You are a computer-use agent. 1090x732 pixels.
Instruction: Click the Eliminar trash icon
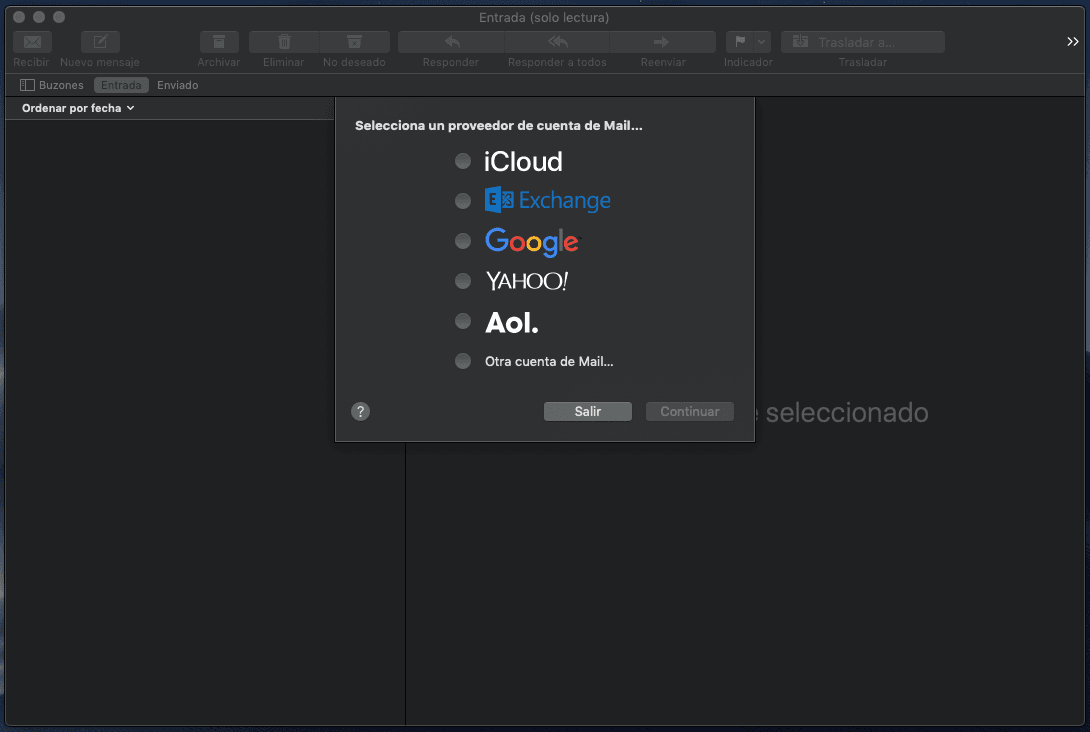pyautogui.click(x=284, y=42)
